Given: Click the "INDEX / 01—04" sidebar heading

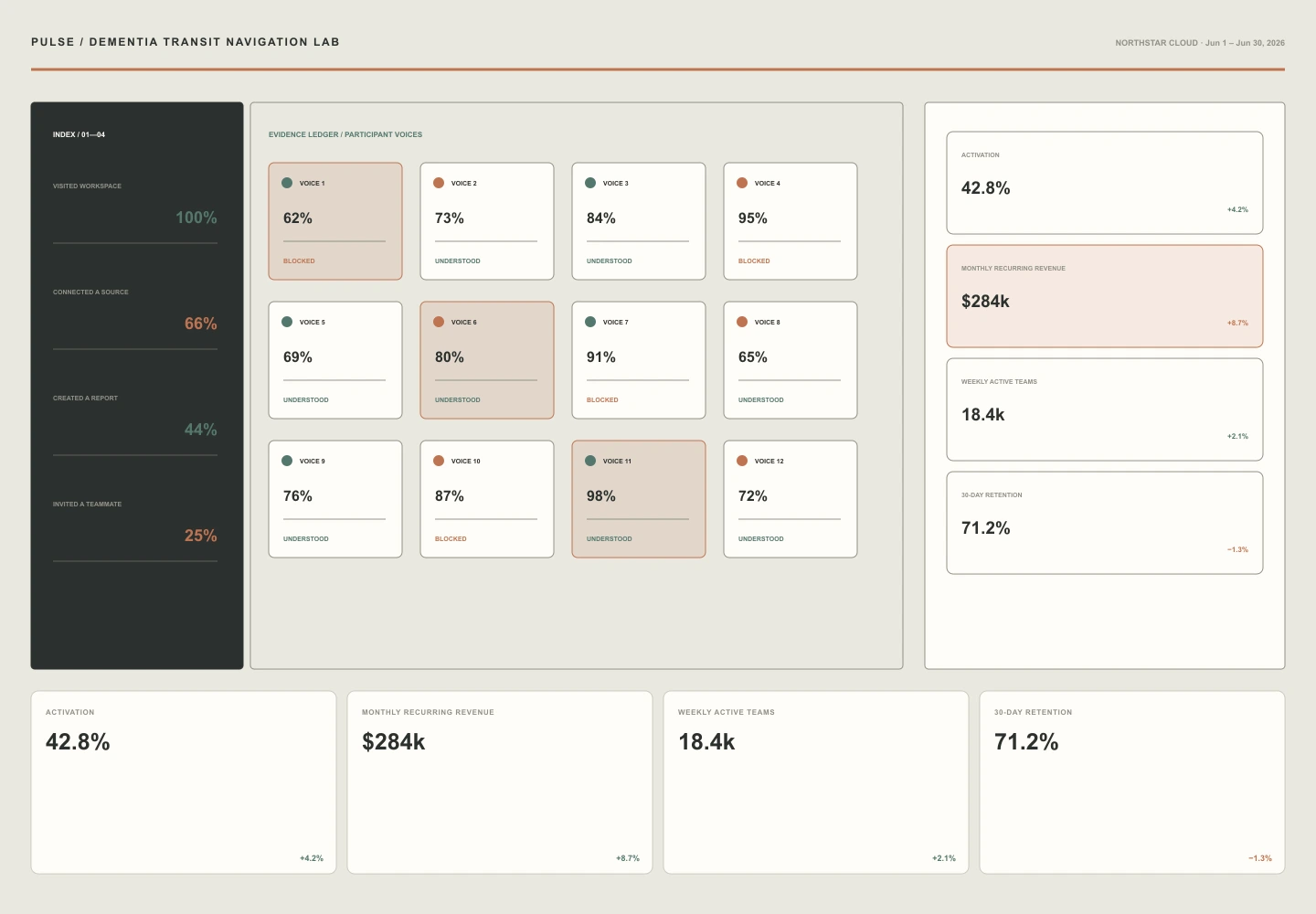Looking at the screenshot, I should (79, 134).
